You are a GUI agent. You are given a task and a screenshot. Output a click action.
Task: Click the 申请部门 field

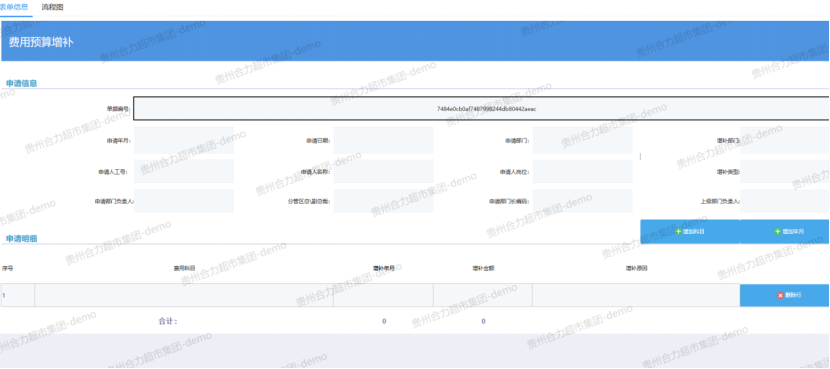582,140
